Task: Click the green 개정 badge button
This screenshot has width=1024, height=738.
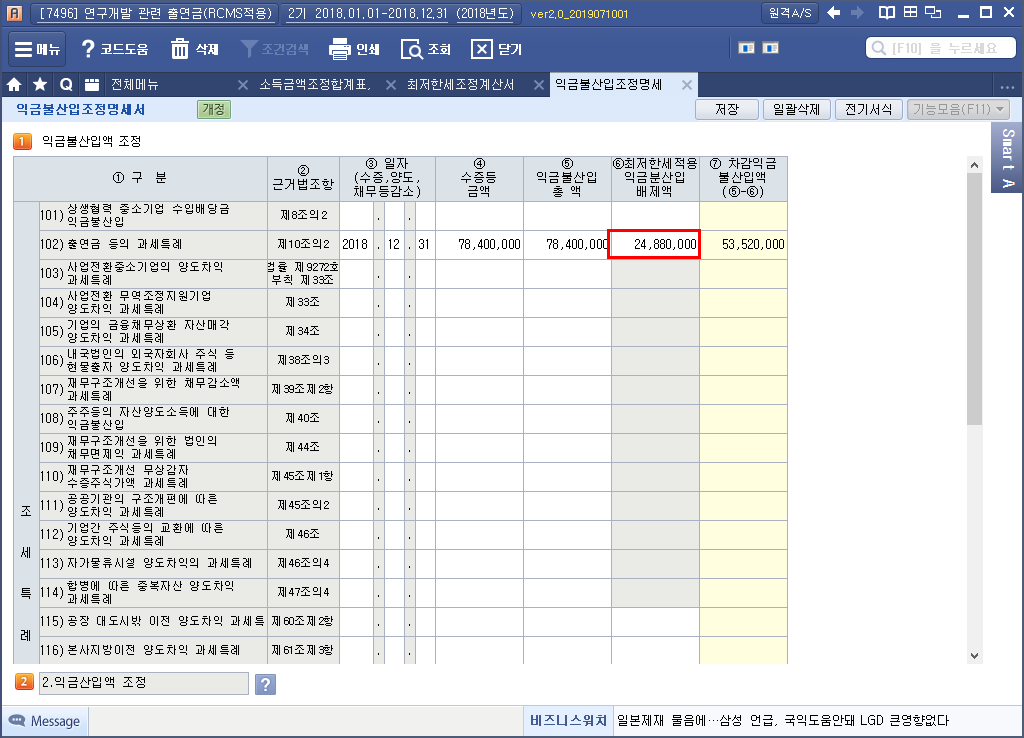Action: [214, 109]
